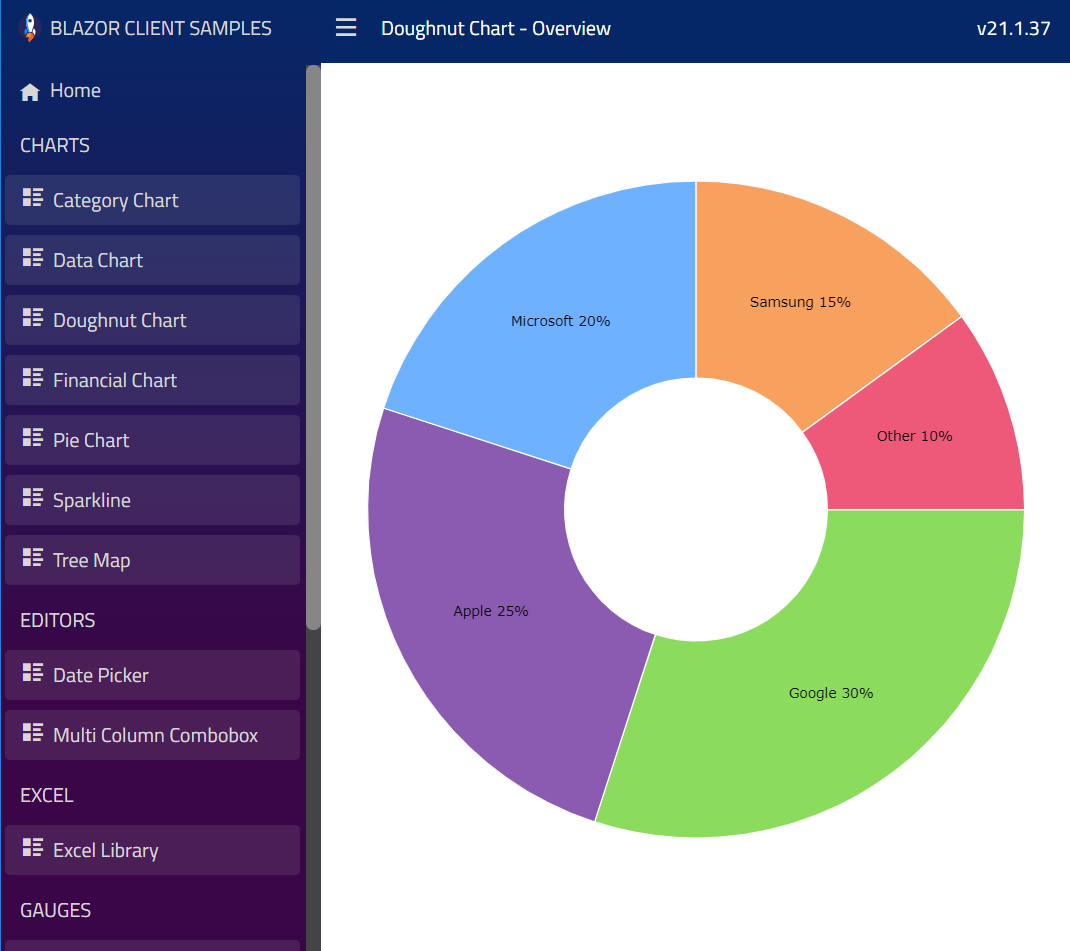Select Doughnut Chart in the sidebar

152,320
